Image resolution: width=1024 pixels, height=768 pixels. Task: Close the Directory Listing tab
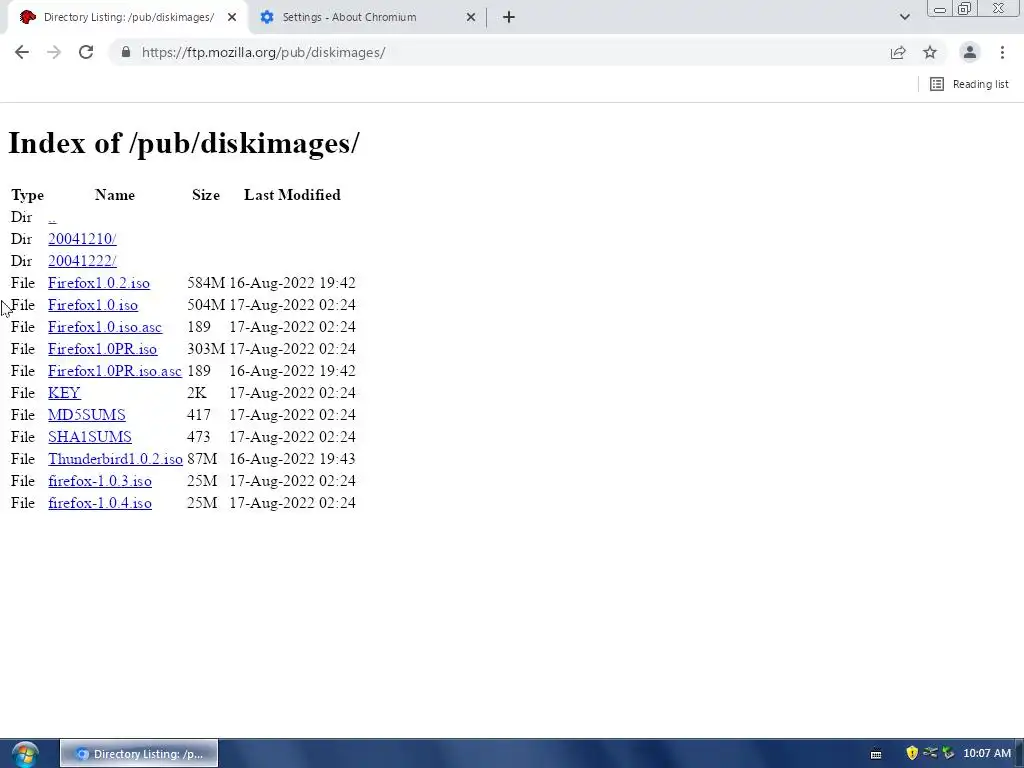(232, 17)
